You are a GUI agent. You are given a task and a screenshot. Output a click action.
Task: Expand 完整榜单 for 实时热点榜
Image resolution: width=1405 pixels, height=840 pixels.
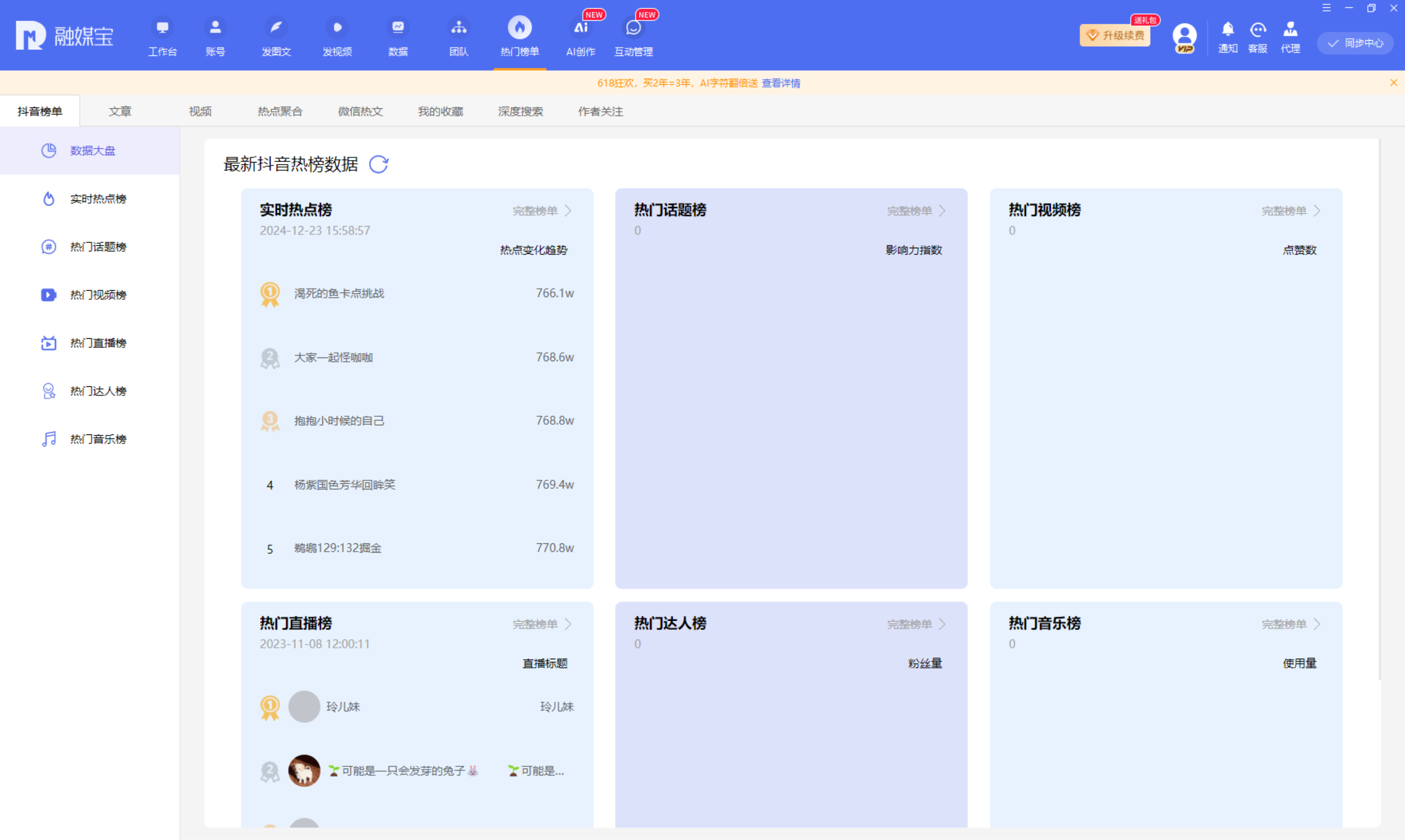point(542,211)
